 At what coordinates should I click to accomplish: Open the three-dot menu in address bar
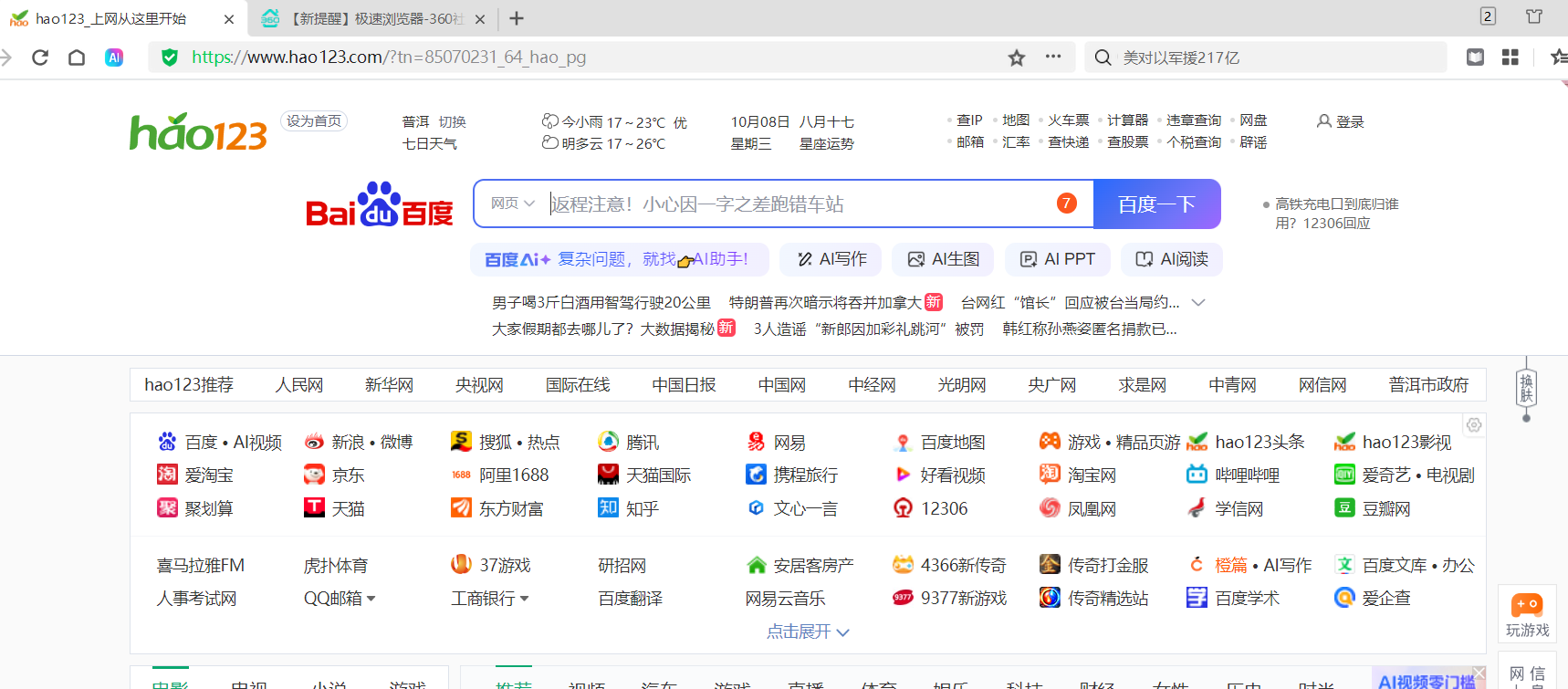coord(1053,57)
